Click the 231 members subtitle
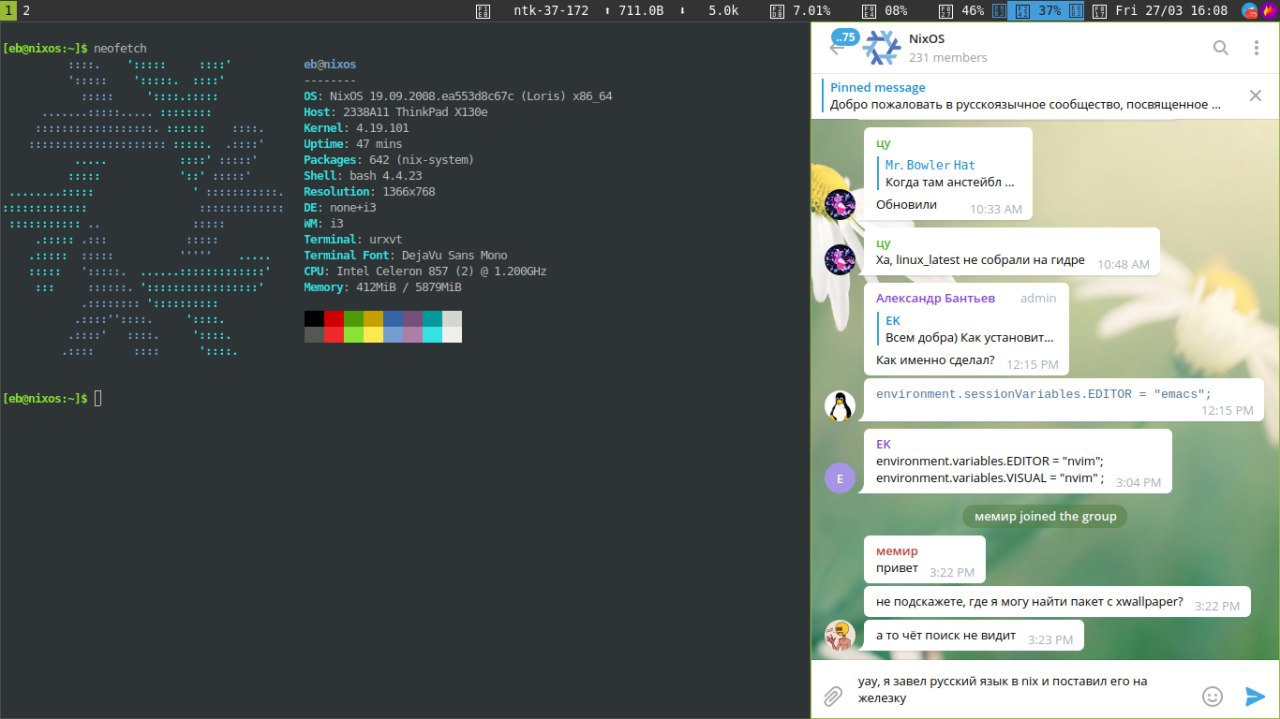 [x=948, y=58]
